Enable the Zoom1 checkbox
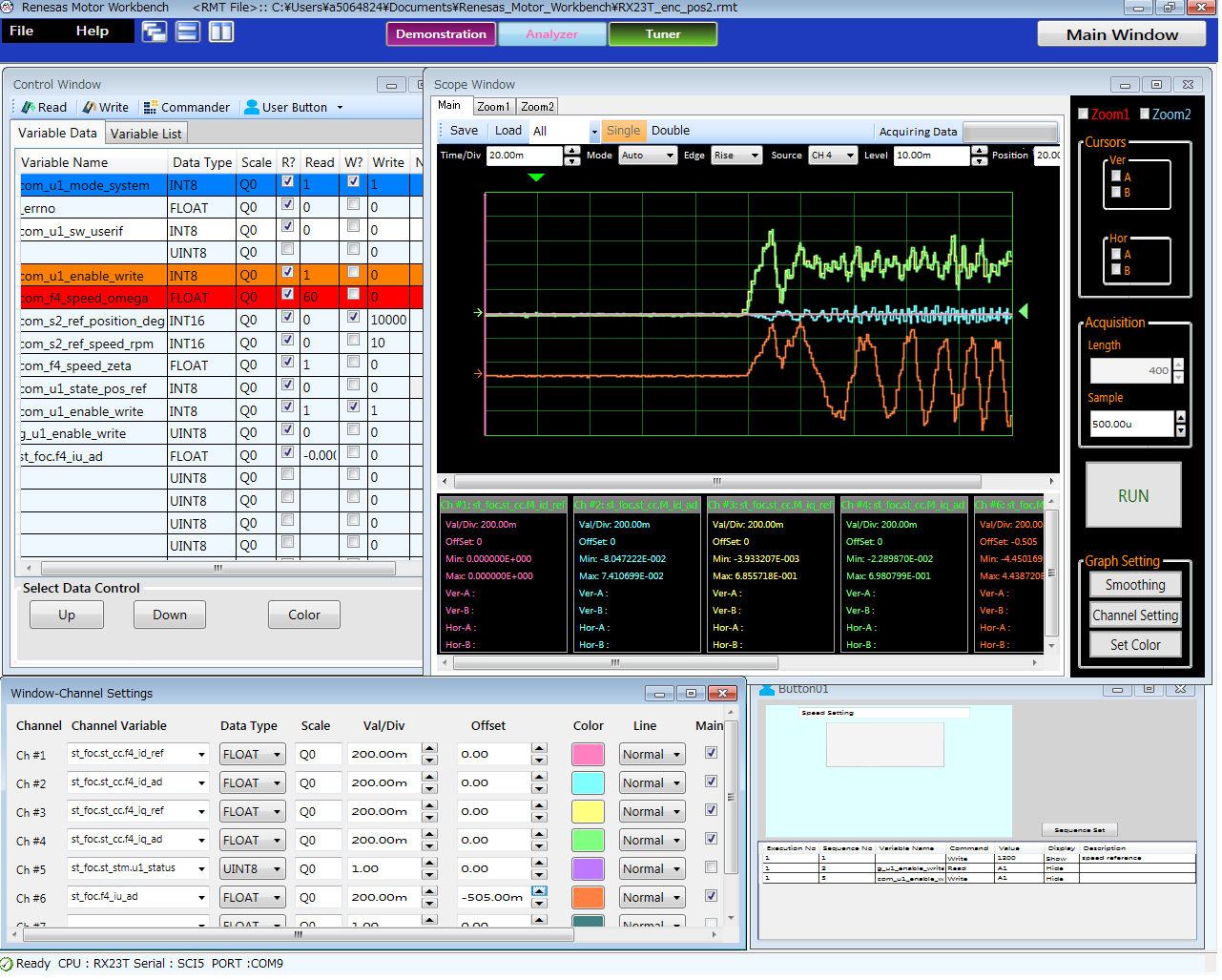The height and width of the screenshot is (980, 1222). (1084, 115)
